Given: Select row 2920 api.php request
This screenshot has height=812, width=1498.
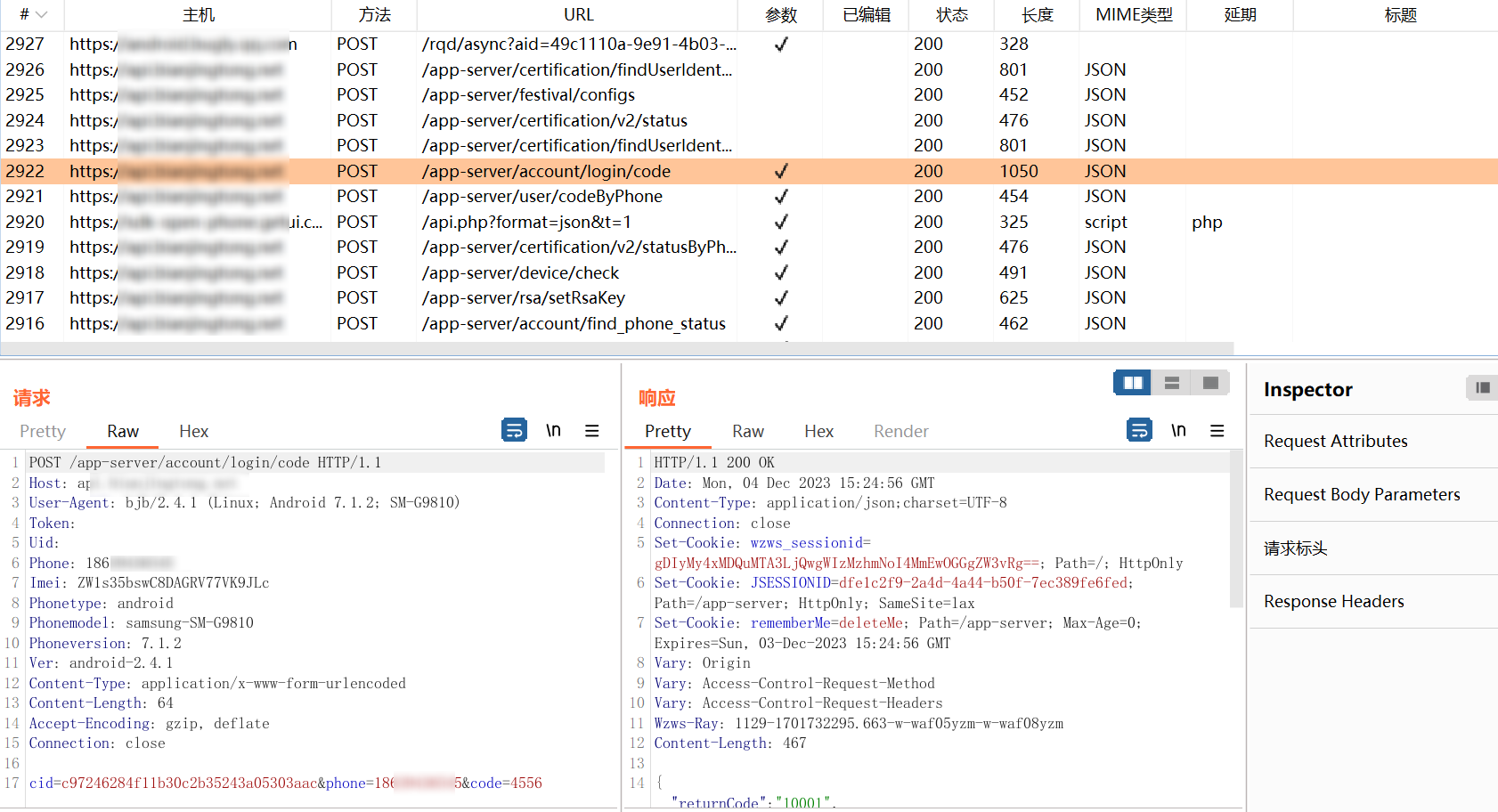Looking at the screenshot, I should tap(749, 222).
